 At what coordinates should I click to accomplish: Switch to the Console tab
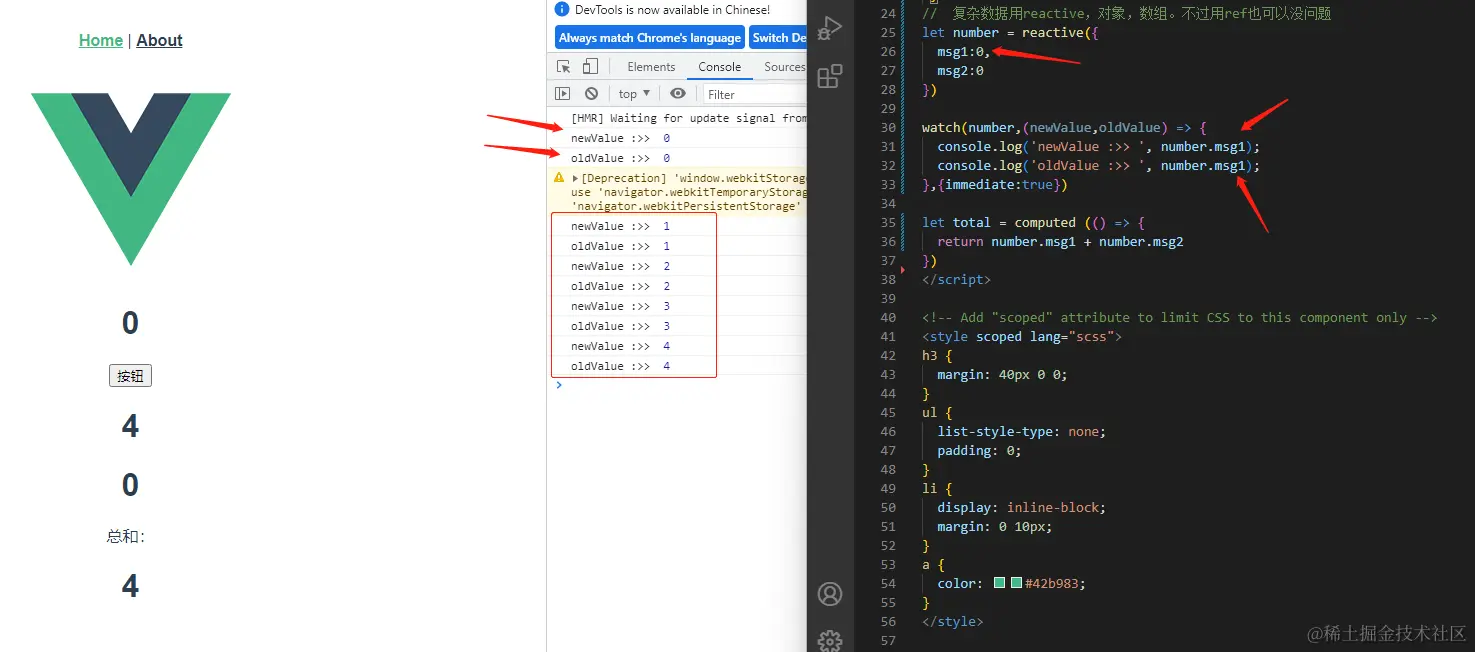coord(720,67)
